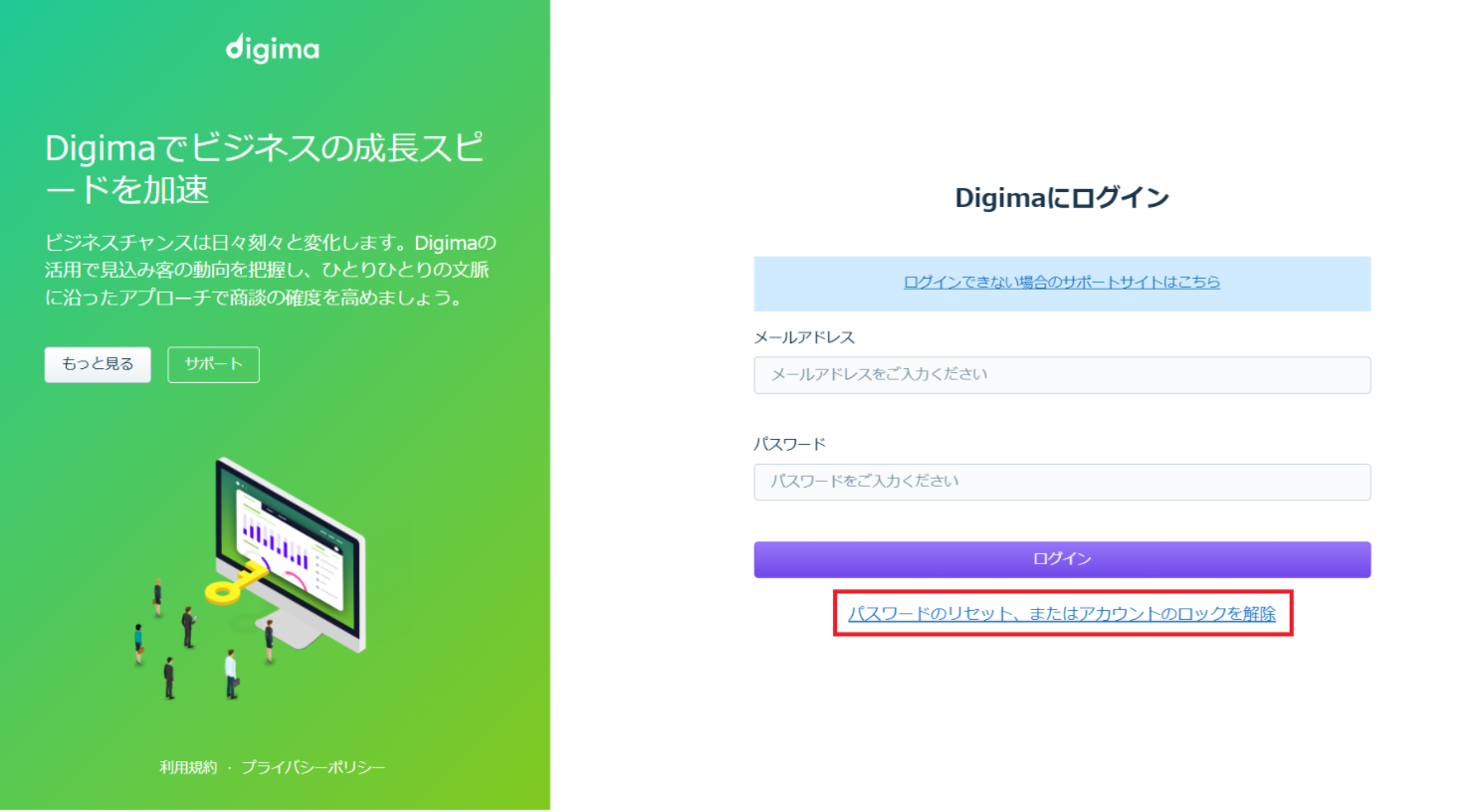Click the purple ログイン button
The image size is (1470, 812).
tap(1062, 559)
